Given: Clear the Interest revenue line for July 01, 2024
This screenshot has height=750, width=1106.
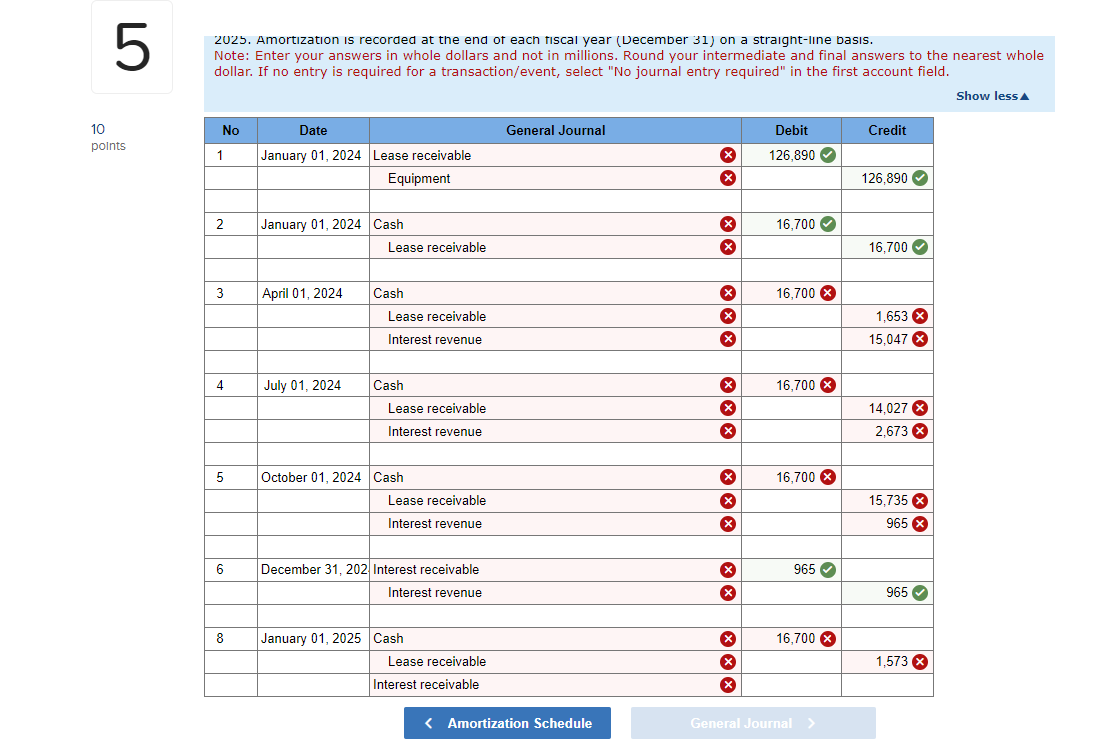Looking at the screenshot, I should [728, 431].
